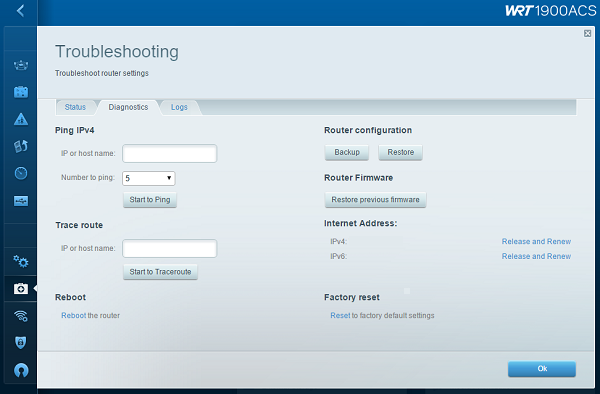Open the Guest Access briefcase icon
This screenshot has width=600, height=394.
pos(21,92)
